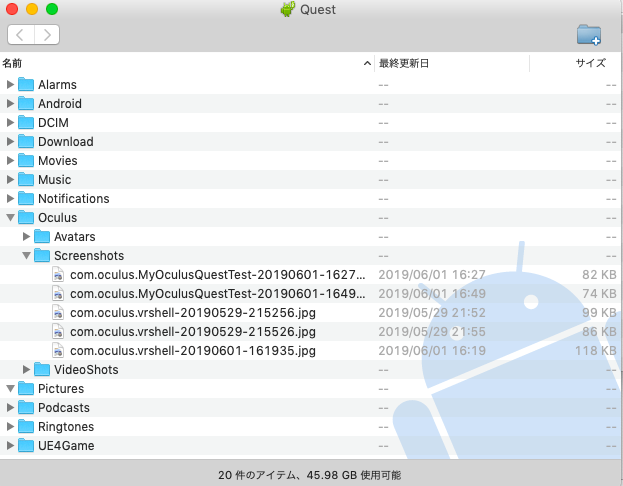The height and width of the screenshot is (486, 623).
Task: Click file icon of vrshell-20190529-215526.jpg
Action: click(58, 332)
